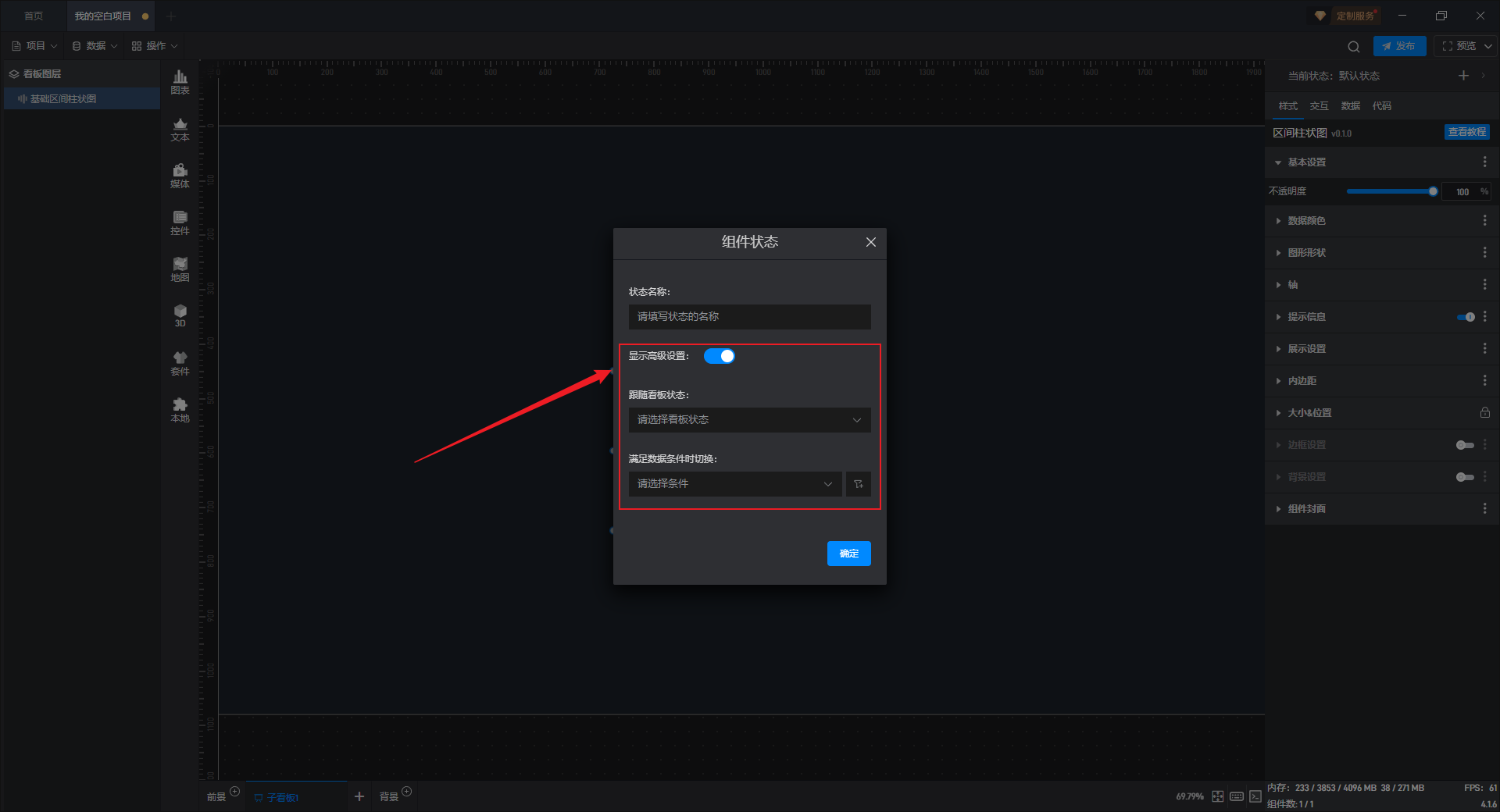Toggle the 背景设置 switch
Screen dimensions: 1500x812
pos(1466,477)
